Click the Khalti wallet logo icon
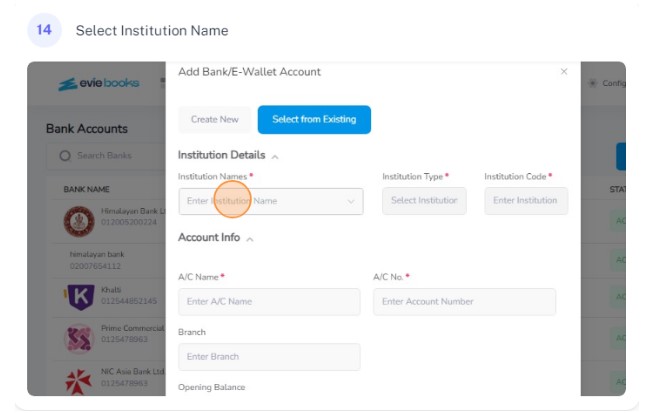Image resolution: width=649 pixels, height=413 pixels. point(79,297)
